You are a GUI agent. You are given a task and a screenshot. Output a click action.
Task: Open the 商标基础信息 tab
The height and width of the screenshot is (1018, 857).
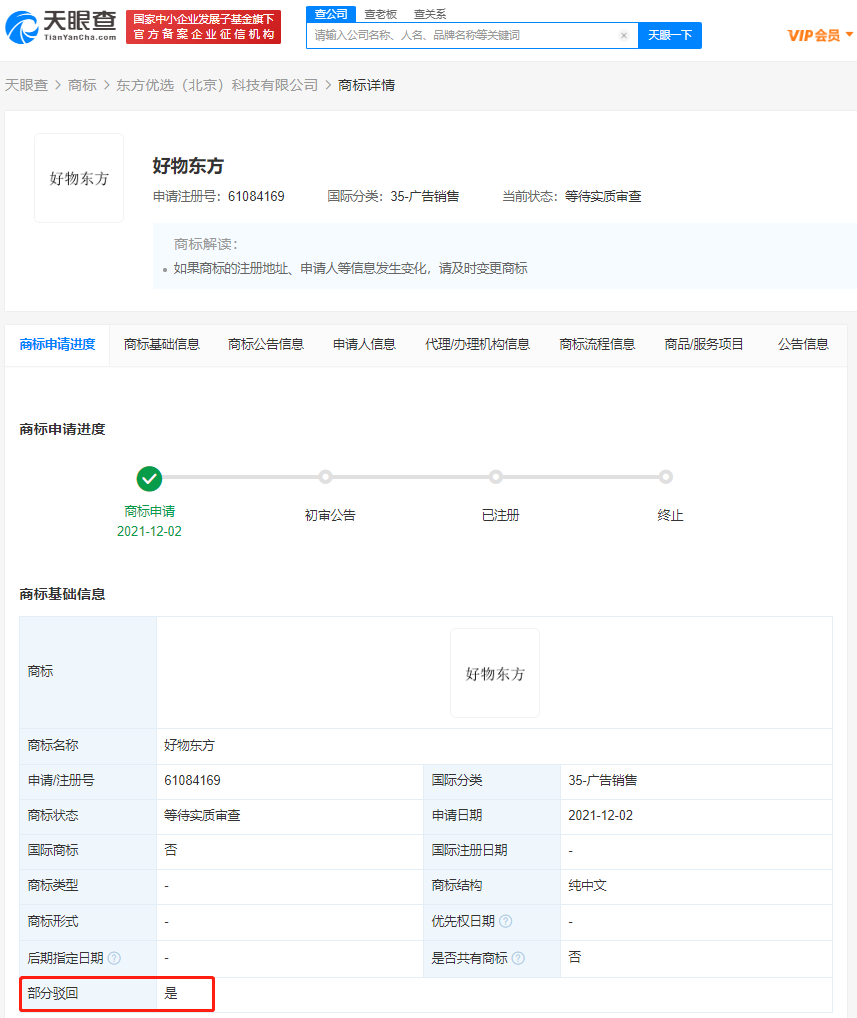162,344
